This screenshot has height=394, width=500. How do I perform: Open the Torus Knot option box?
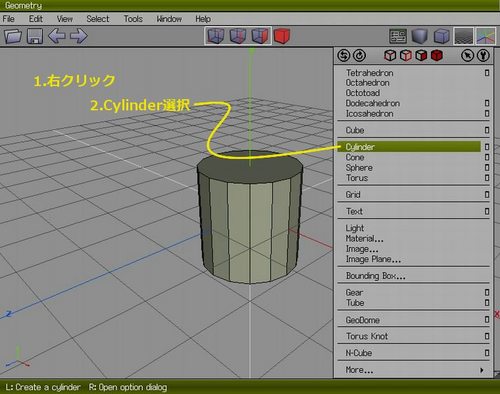[487, 336]
